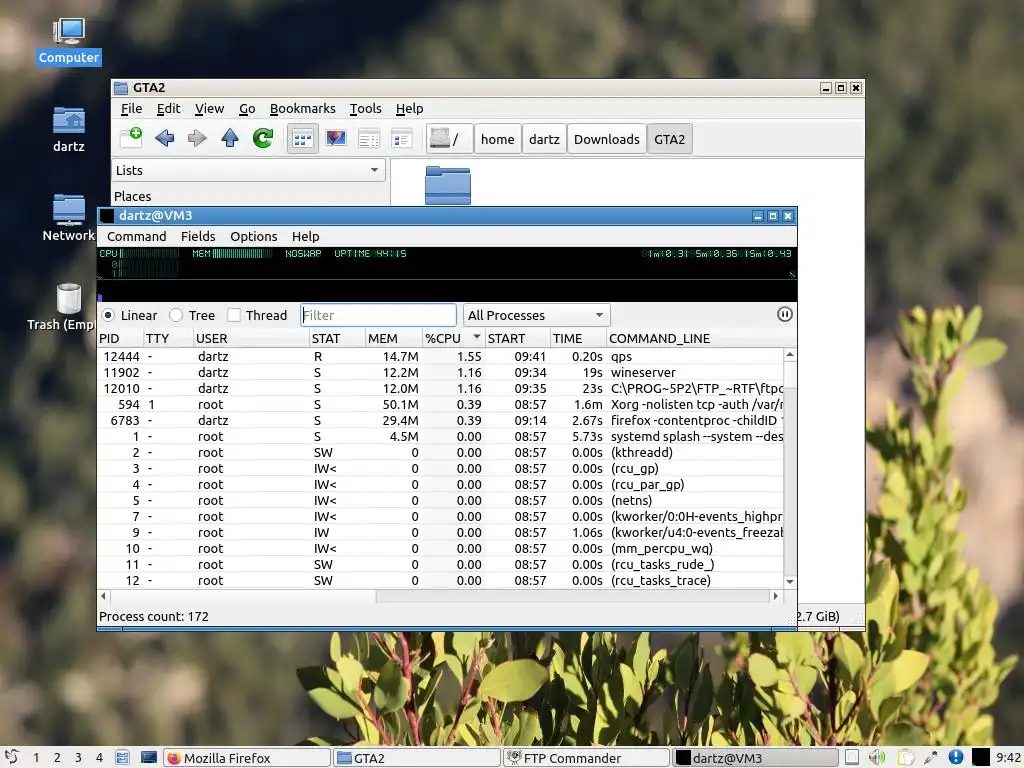Select the firefox -contentproc process row
Viewport: 1024px width, 768px height.
pyautogui.click(x=441, y=421)
